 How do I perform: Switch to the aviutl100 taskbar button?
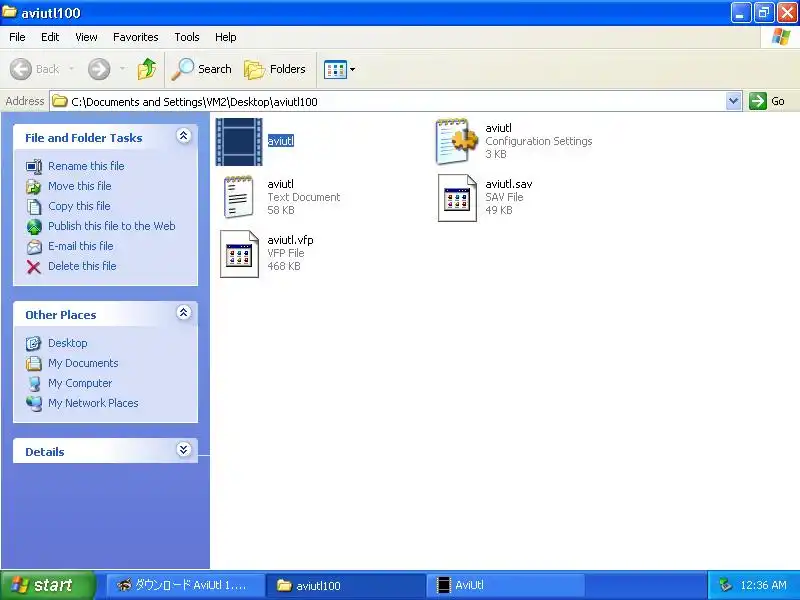346,585
